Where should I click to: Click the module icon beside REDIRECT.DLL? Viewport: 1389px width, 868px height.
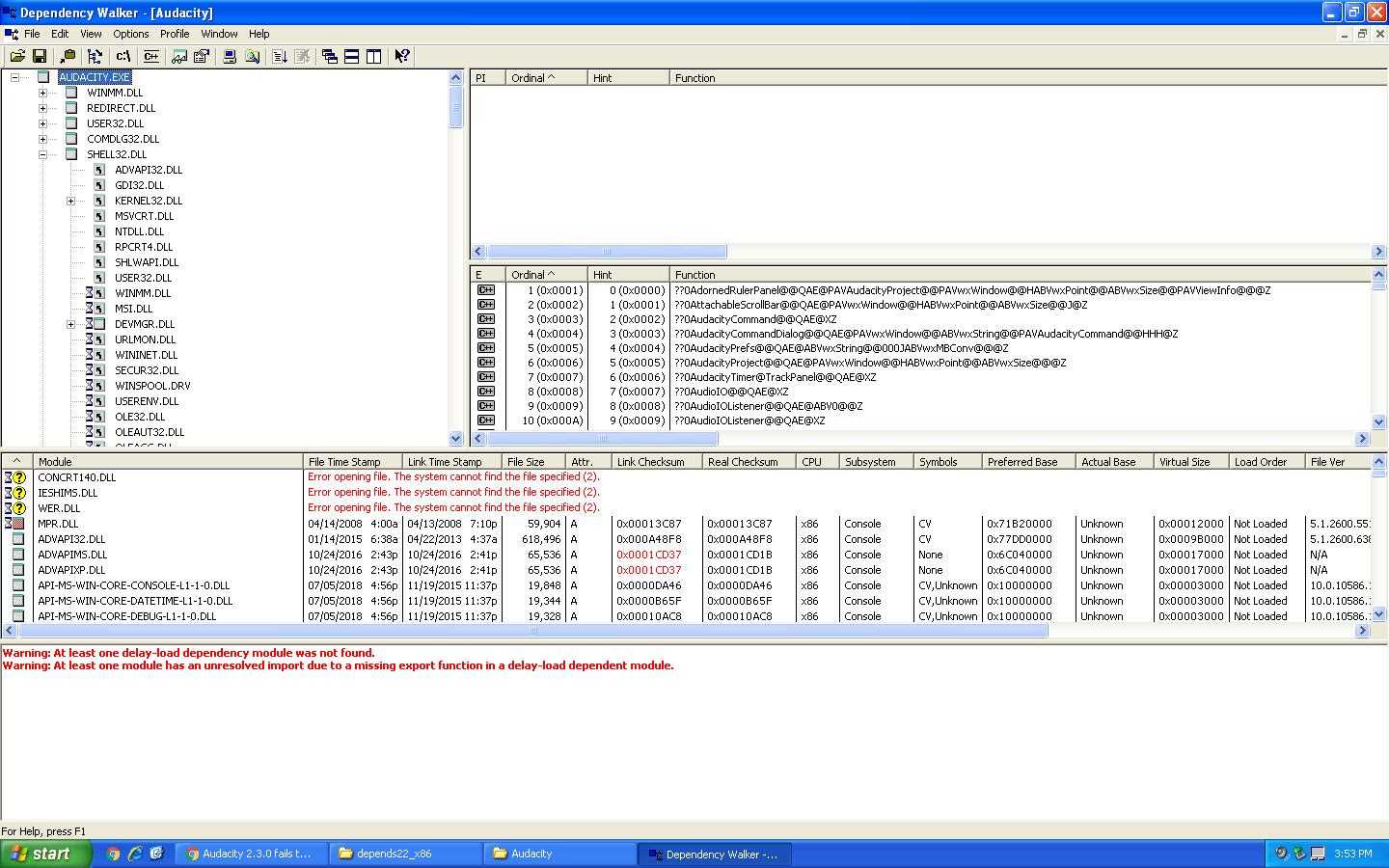pyautogui.click(x=71, y=108)
